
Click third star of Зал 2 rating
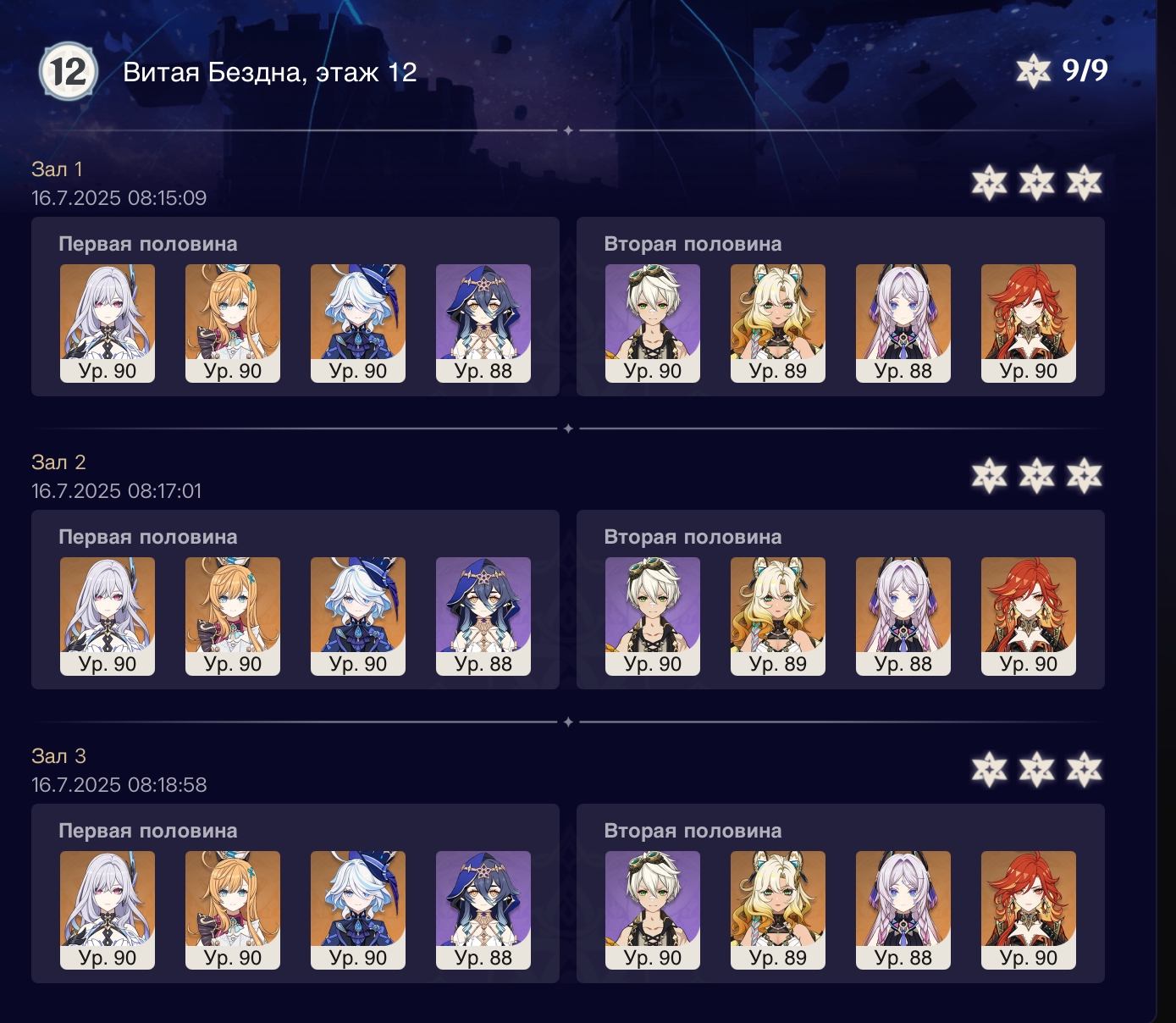[x=1084, y=476]
